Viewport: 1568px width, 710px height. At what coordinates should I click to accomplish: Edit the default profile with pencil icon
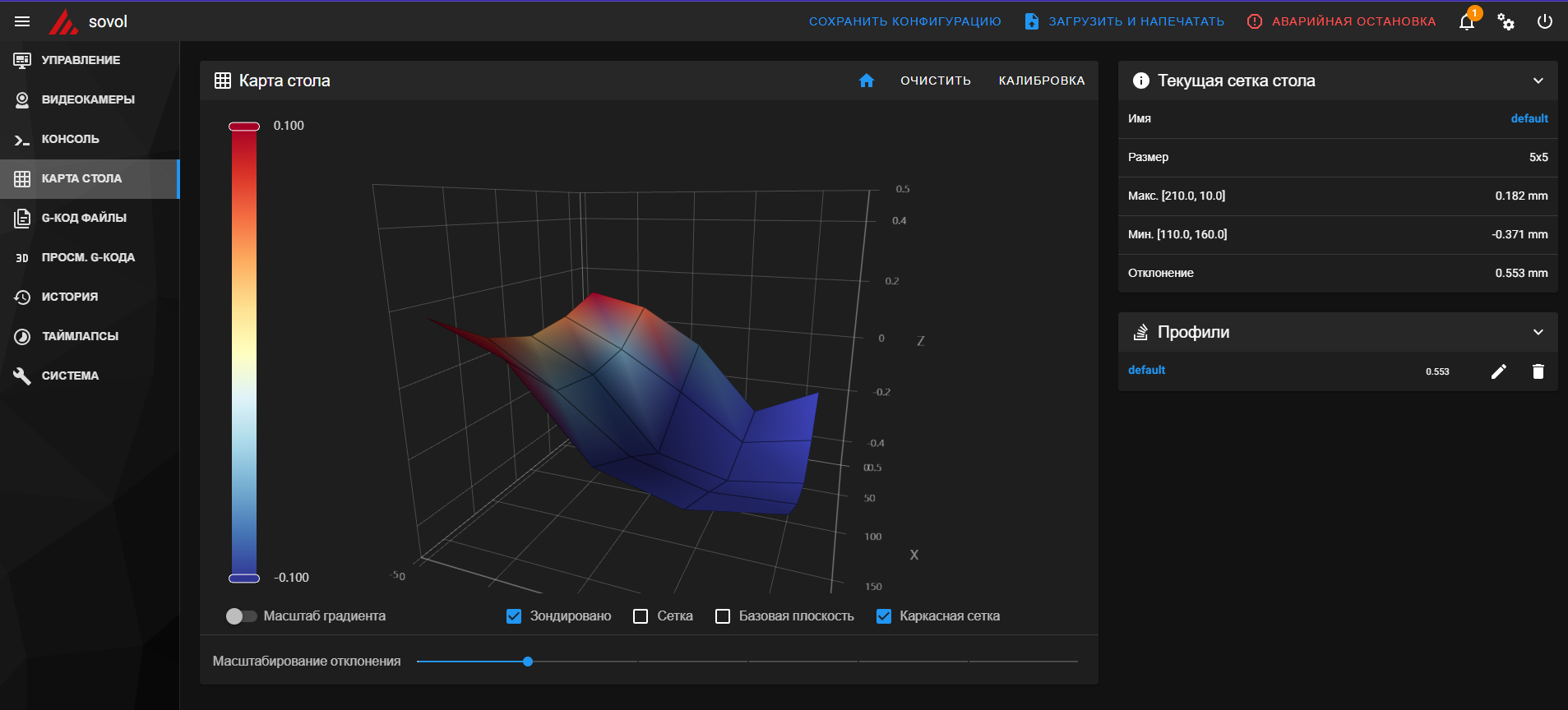click(x=1499, y=371)
